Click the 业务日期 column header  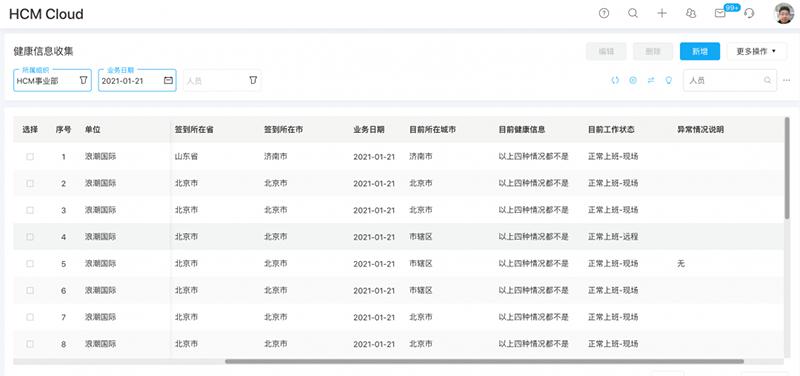coord(369,130)
